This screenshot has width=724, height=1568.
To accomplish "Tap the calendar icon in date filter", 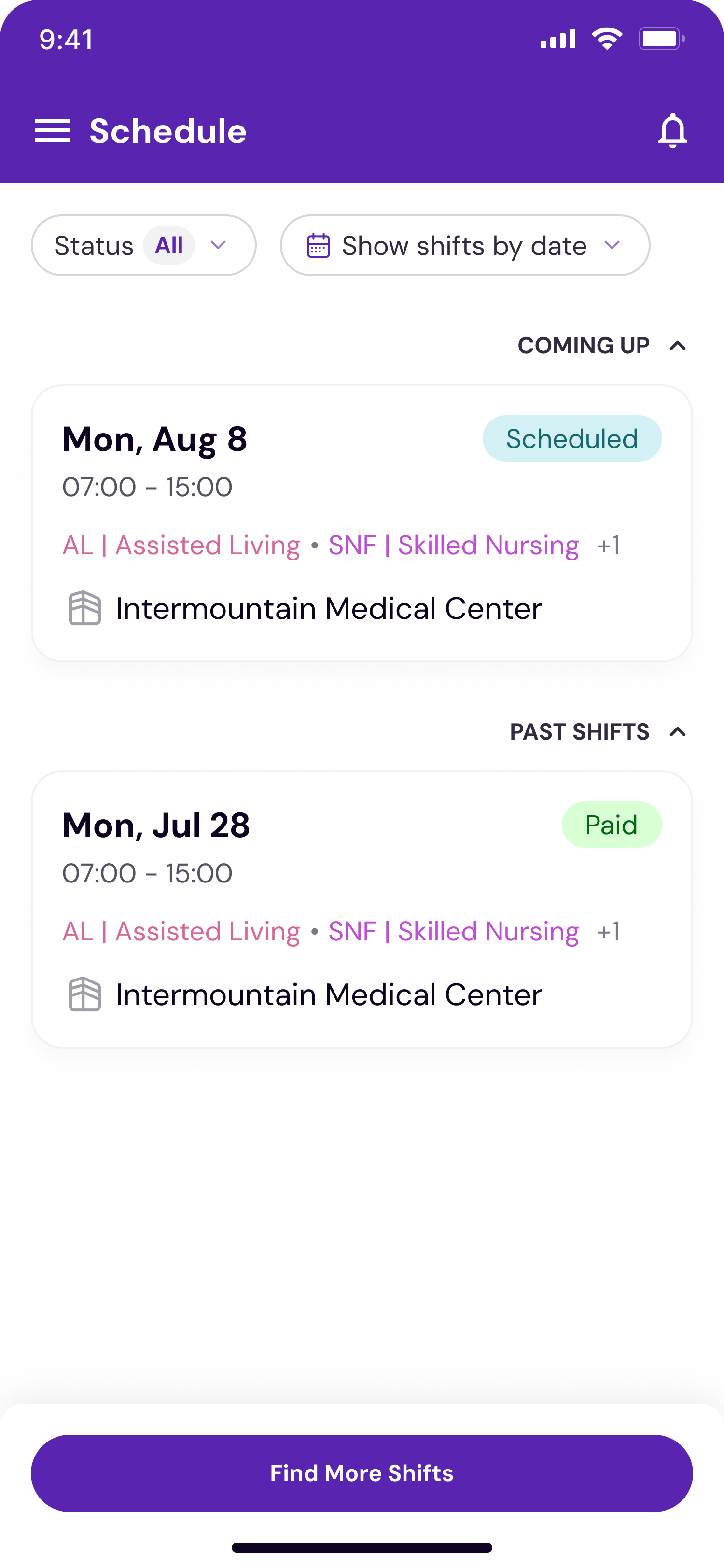I will pyautogui.click(x=318, y=246).
